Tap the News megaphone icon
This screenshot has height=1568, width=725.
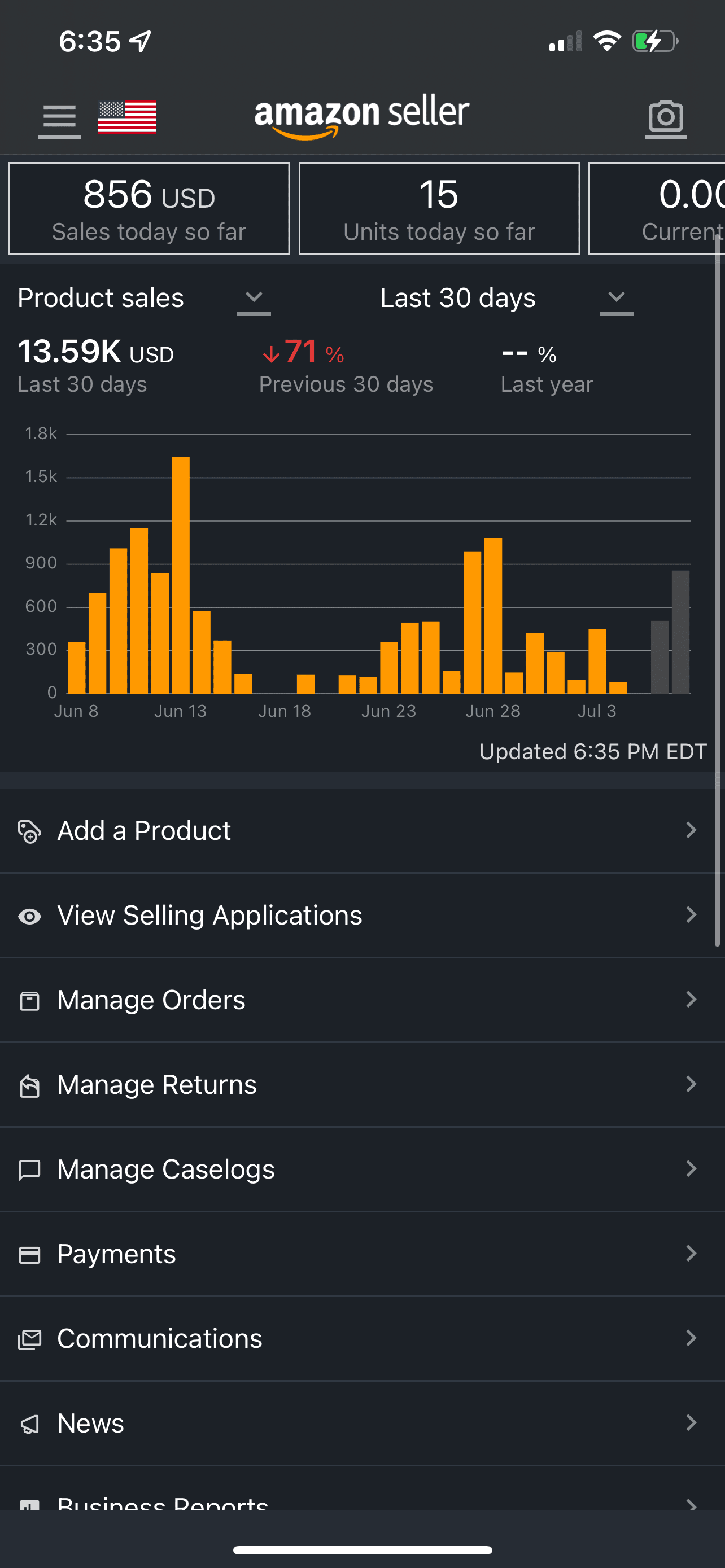pyautogui.click(x=29, y=1423)
